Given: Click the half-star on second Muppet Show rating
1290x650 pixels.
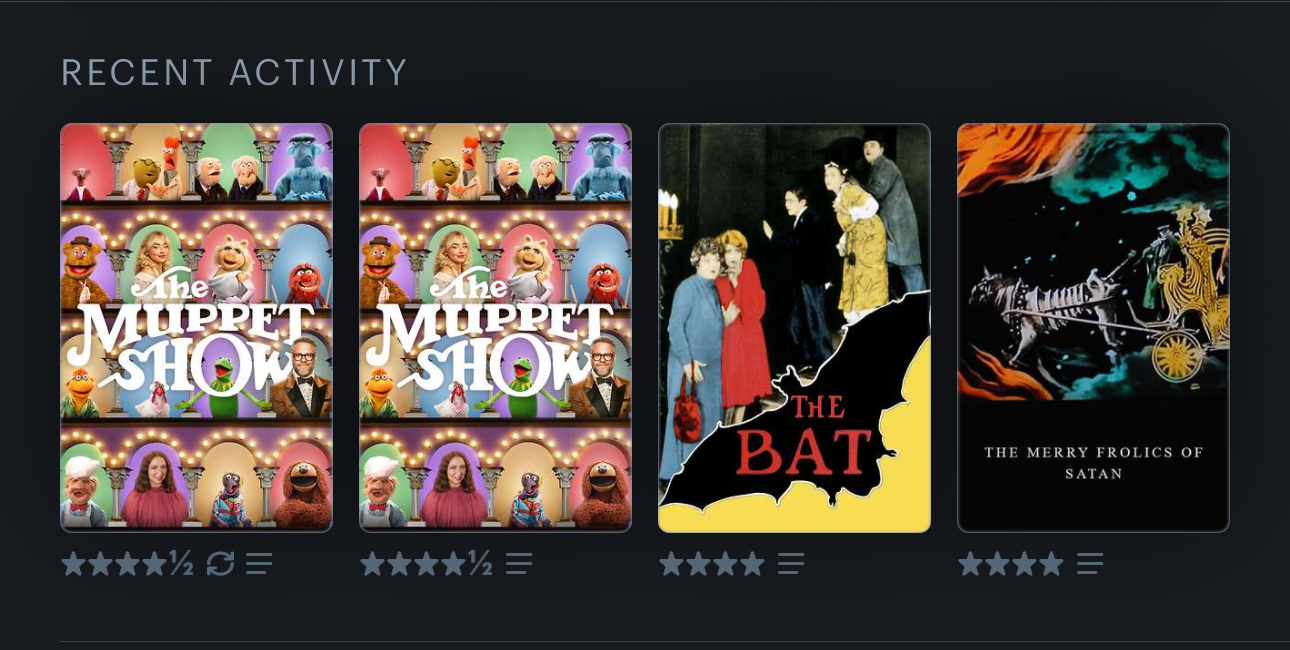Looking at the screenshot, I should tap(480, 564).
